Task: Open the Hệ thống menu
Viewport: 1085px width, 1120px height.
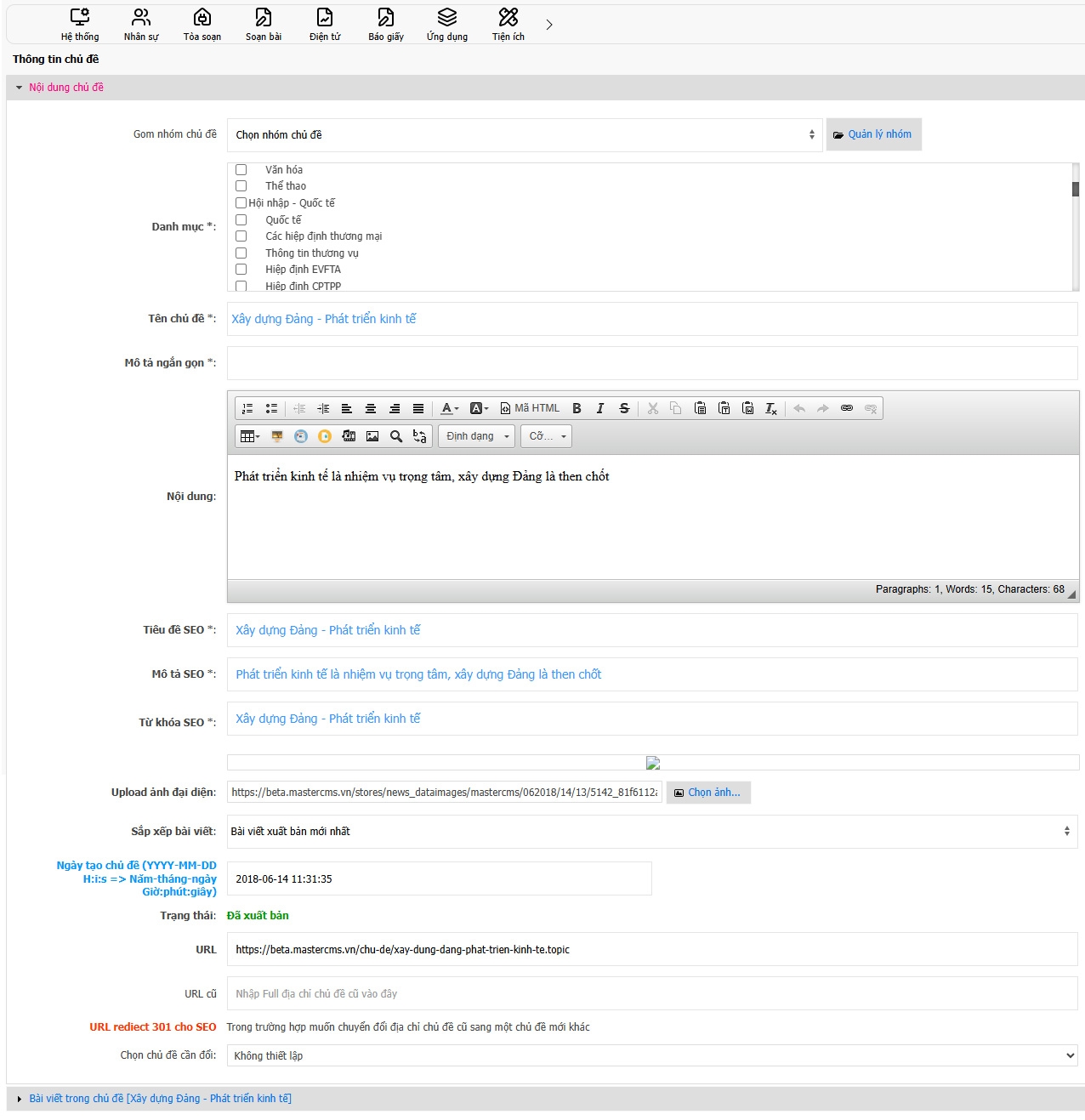Action: coord(80,25)
